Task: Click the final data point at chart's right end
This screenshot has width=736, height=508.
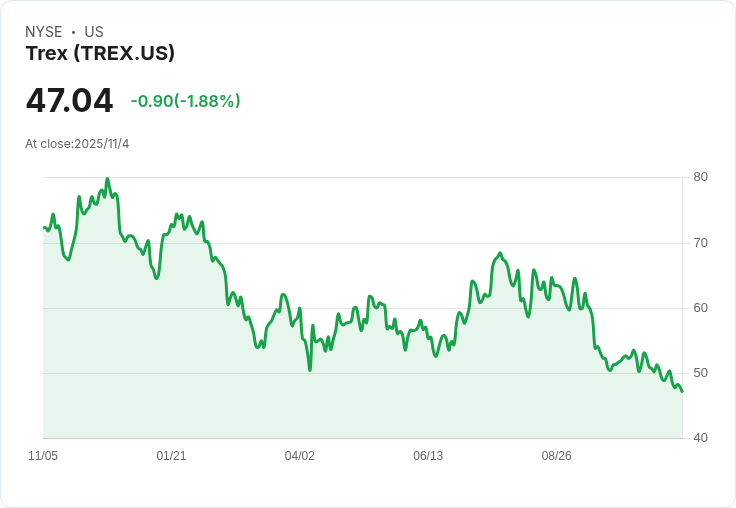Action: coord(682,392)
